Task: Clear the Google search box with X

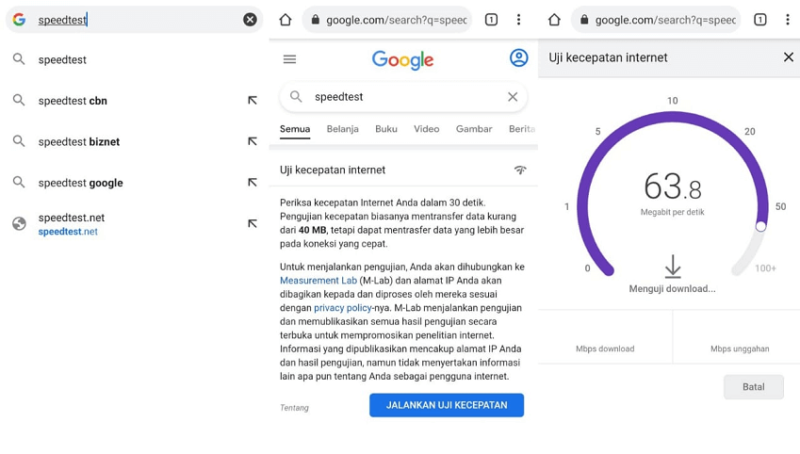Action: 513,97
